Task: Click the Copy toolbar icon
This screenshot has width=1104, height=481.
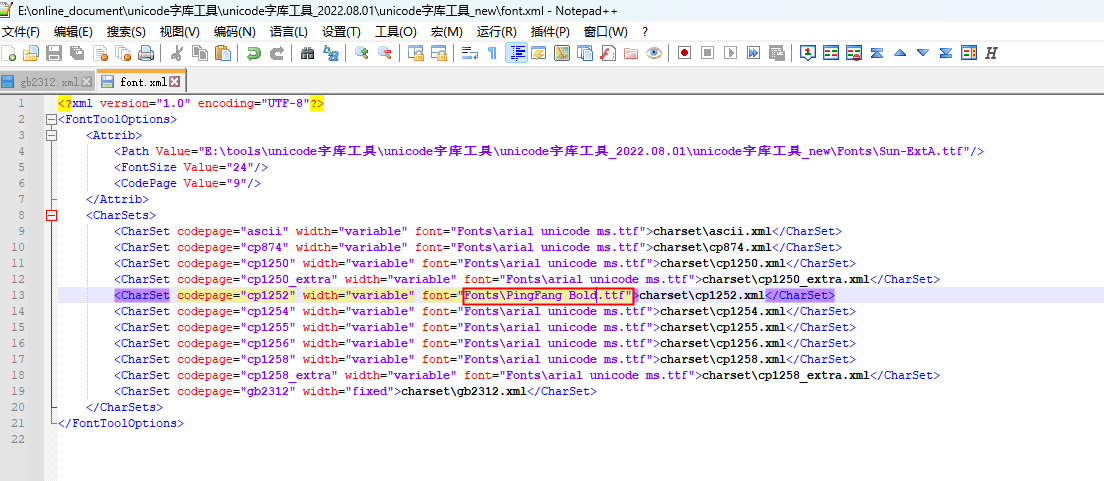Action: (x=200, y=53)
